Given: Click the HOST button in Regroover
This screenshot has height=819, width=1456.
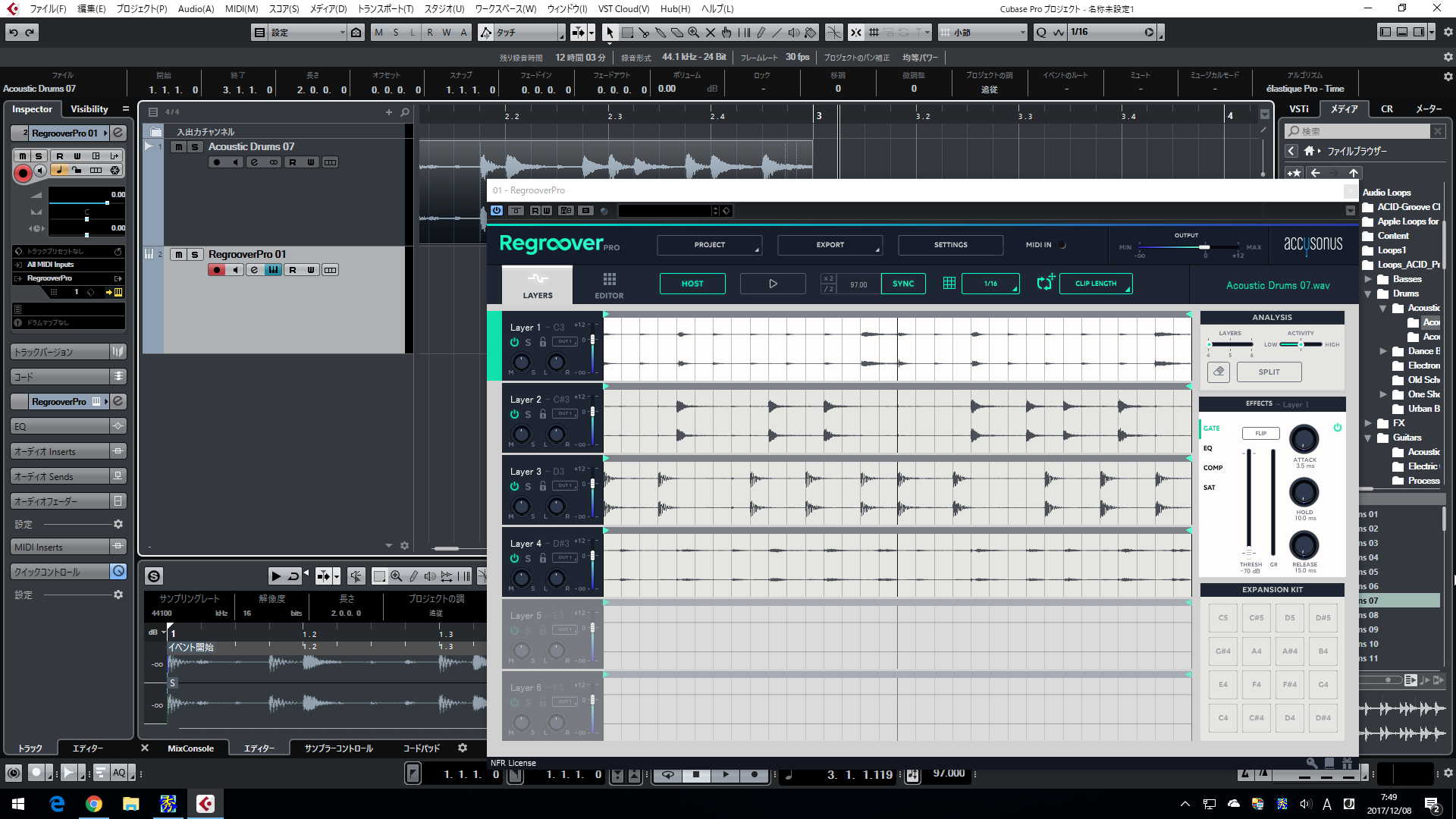Looking at the screenshot, I should point(692,284).
